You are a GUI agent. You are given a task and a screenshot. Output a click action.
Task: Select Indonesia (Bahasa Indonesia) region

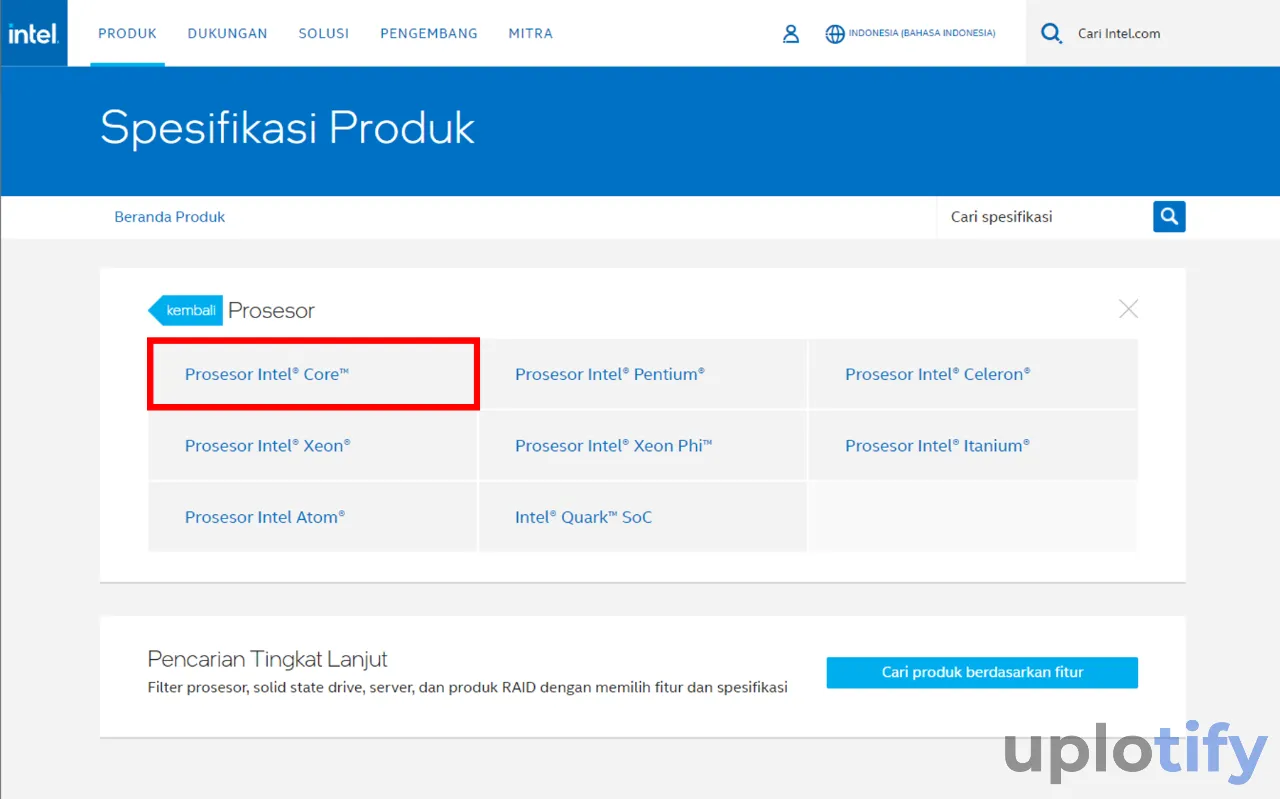[922, 33]
